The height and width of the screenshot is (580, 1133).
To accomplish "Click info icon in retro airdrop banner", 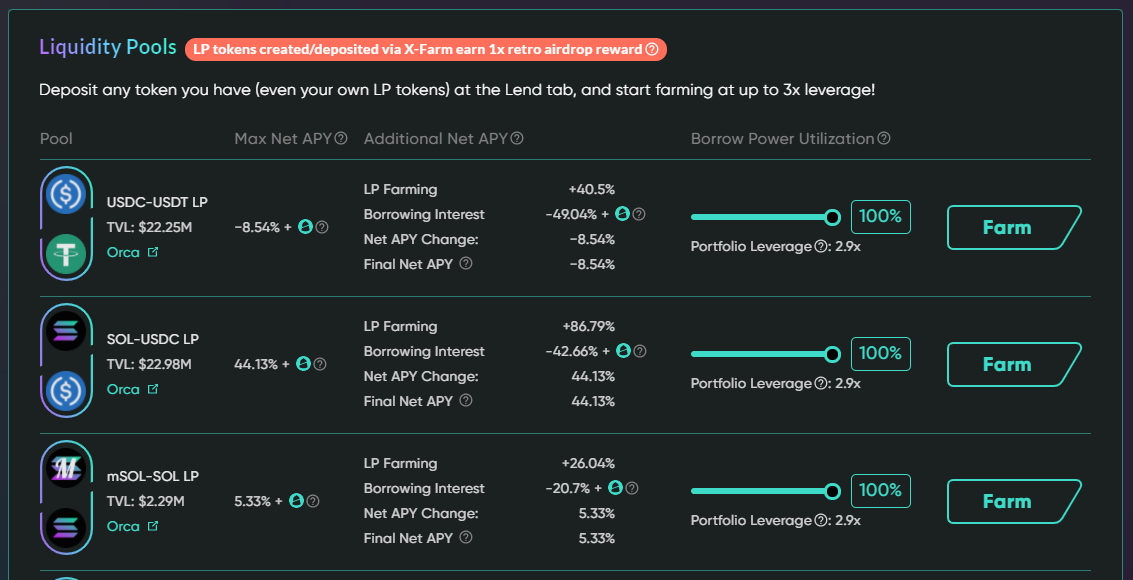I will (x=652, y=49).
